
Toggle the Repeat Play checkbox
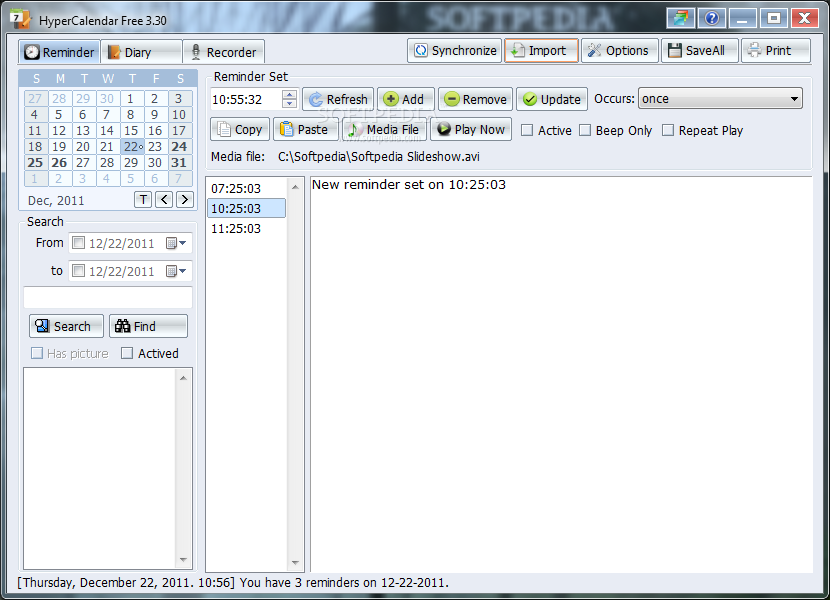668,130
